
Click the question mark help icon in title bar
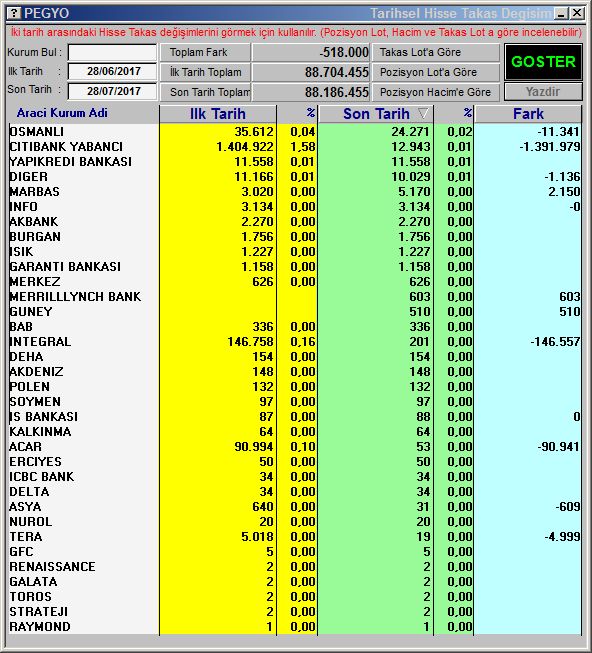(x=14, y=13)
